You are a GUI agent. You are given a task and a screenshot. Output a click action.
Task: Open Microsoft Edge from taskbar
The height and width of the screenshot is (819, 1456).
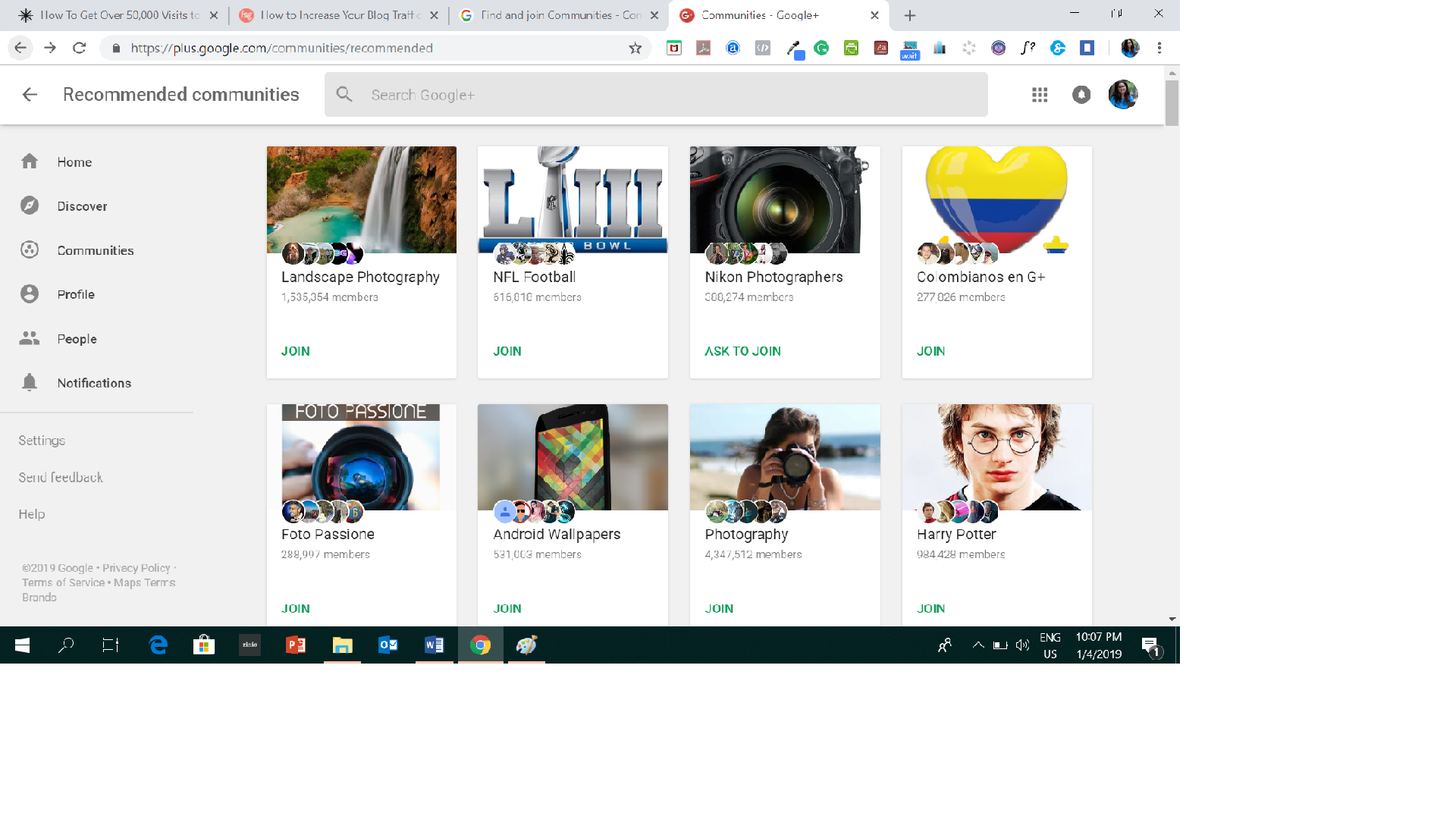click(158, 645)
